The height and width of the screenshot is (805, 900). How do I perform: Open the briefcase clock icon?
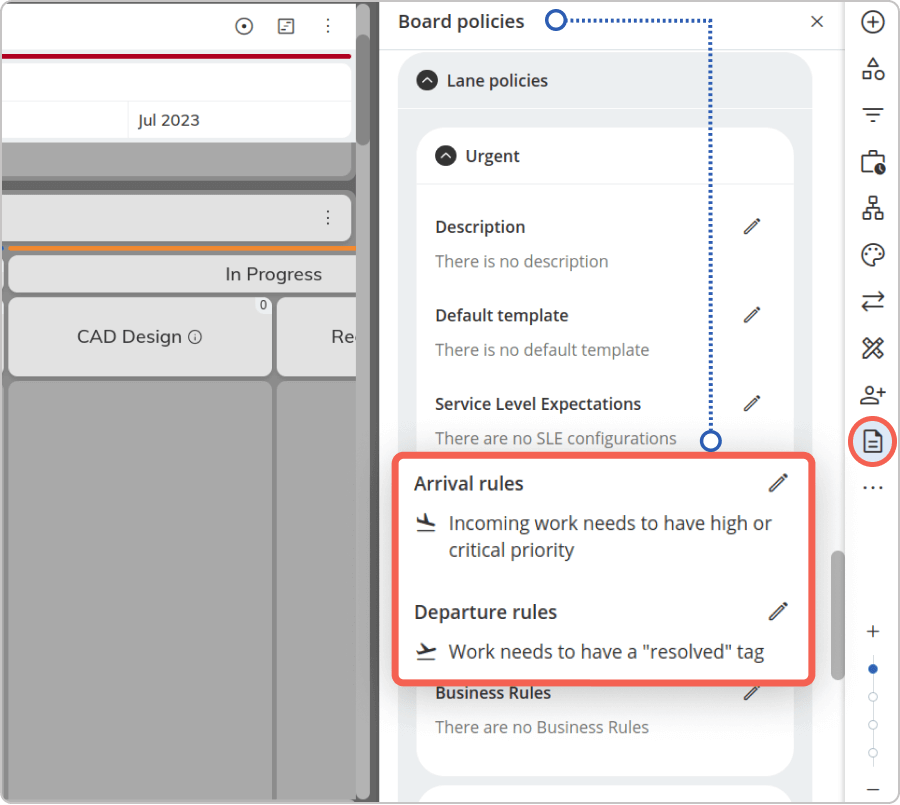point(872,162)
